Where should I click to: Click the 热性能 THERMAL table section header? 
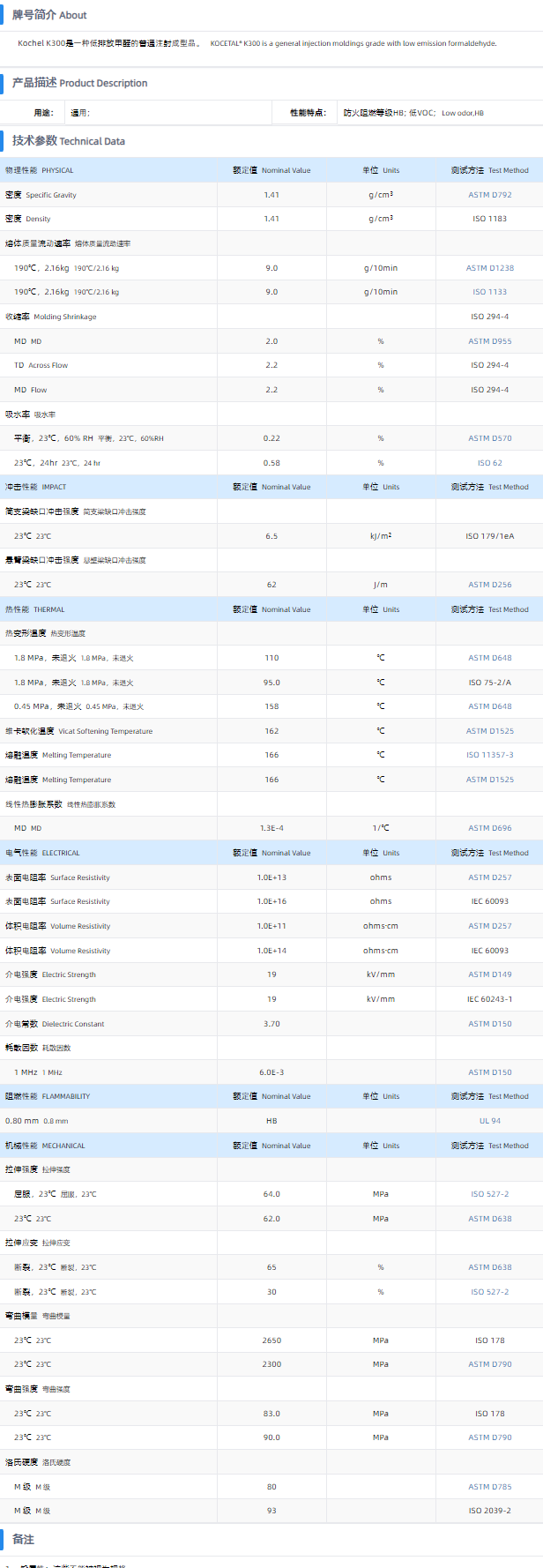click(x=35, y=609)
